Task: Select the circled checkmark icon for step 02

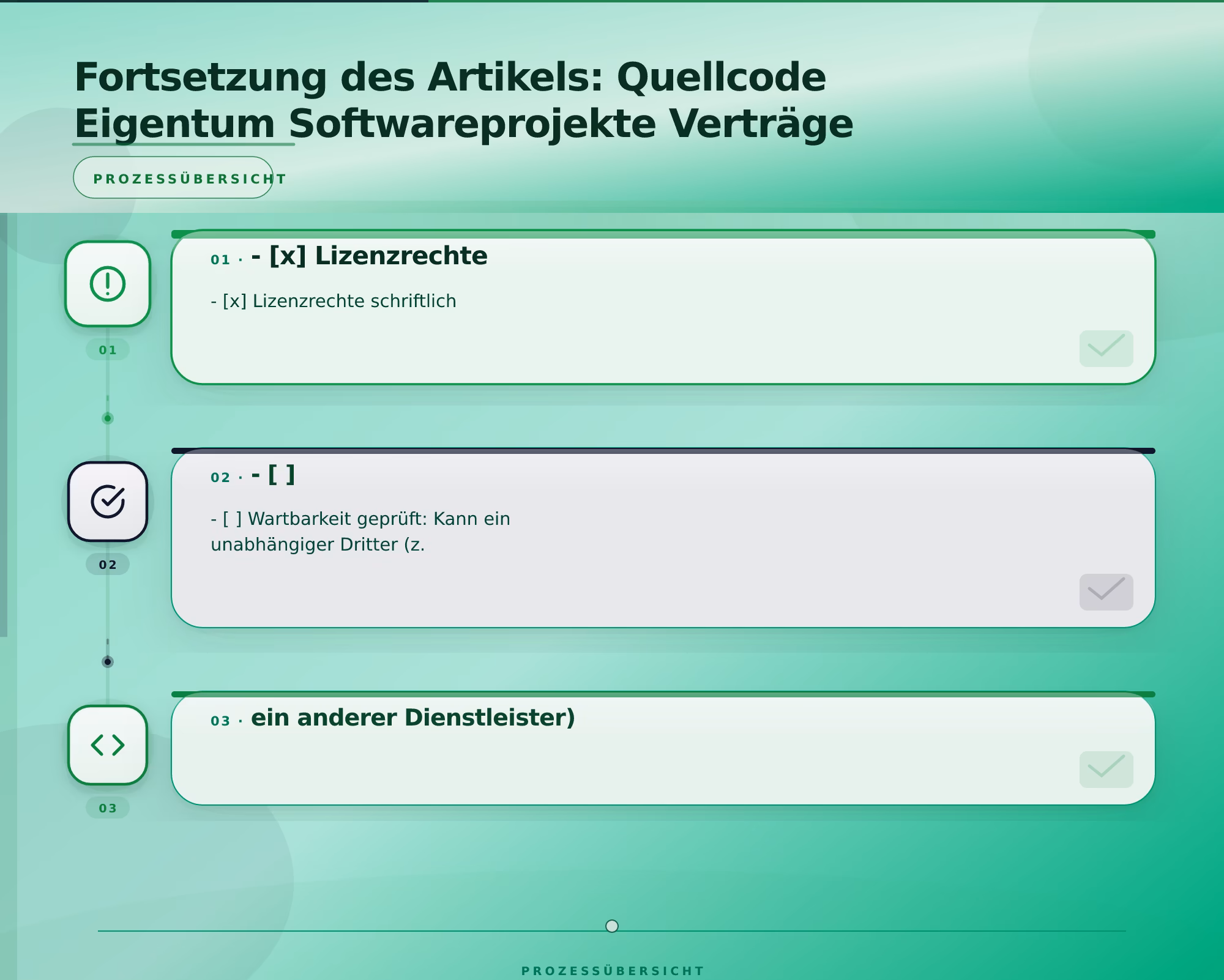Action: [x=108, y=502]
